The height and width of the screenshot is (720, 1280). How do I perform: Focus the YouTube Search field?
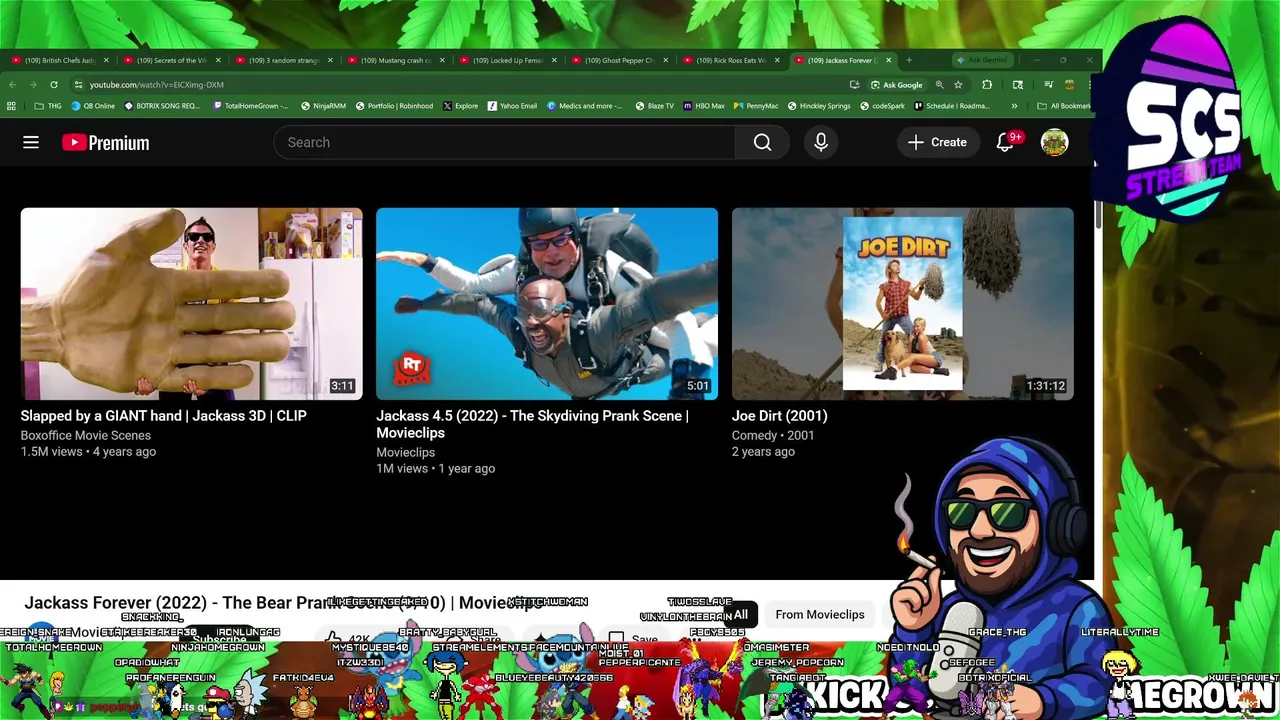click(505, 143)
